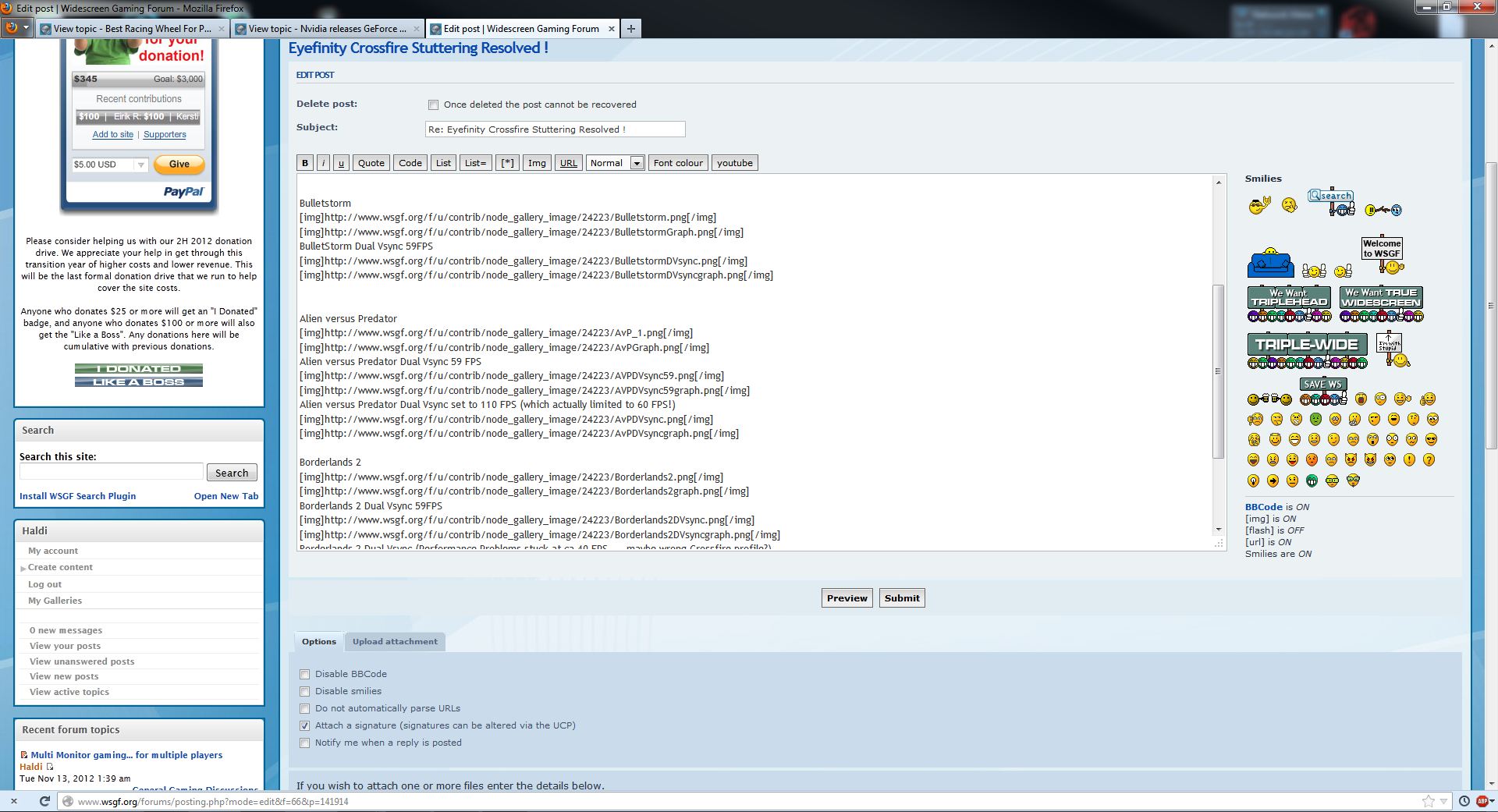The width and height of the screenshot is (1498, 812).
Task: Apply bold with the B button
Action: point(305,163)
